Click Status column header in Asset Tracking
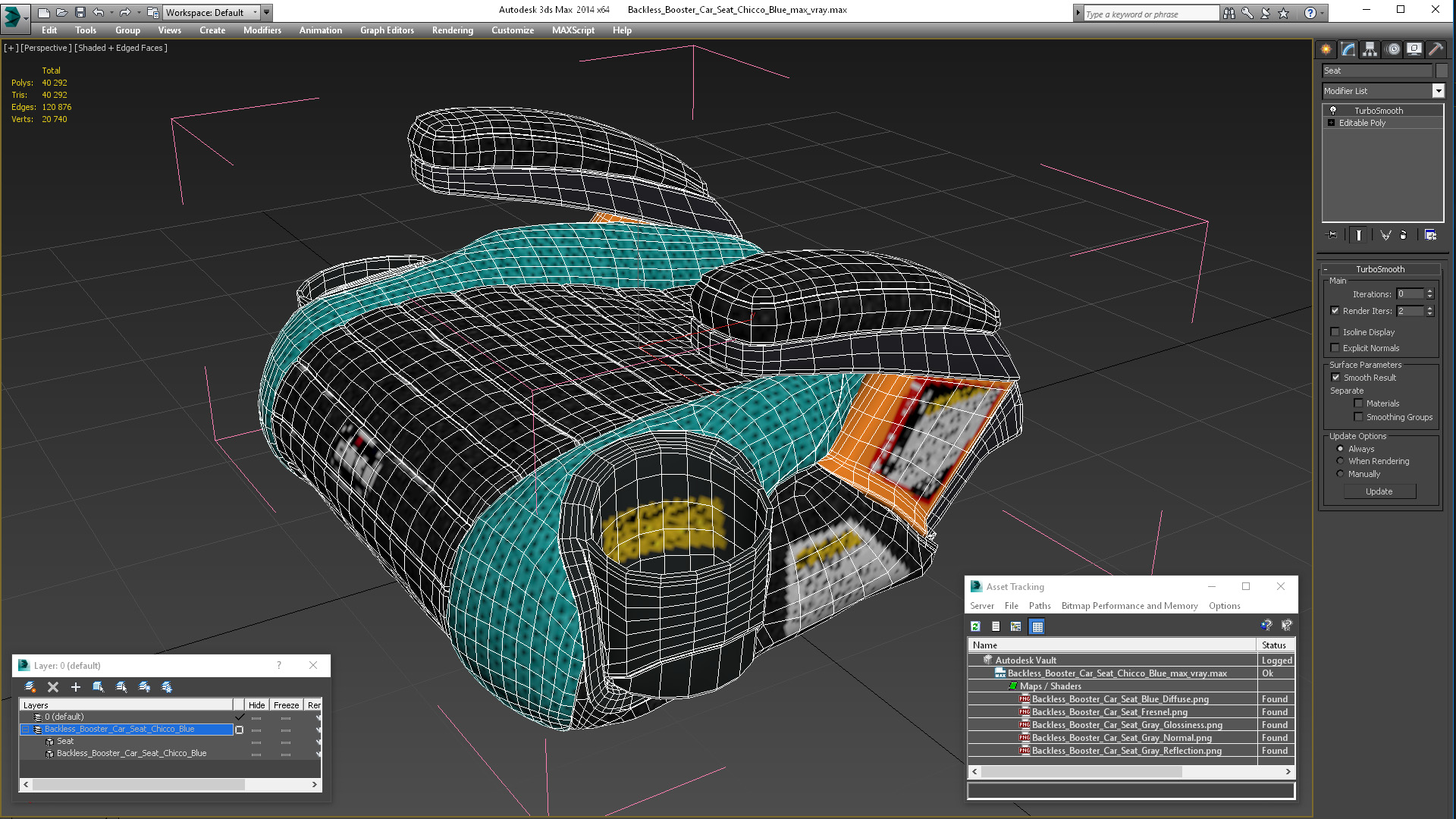This screenshot has width=1456, height=819. point(1275,645)
